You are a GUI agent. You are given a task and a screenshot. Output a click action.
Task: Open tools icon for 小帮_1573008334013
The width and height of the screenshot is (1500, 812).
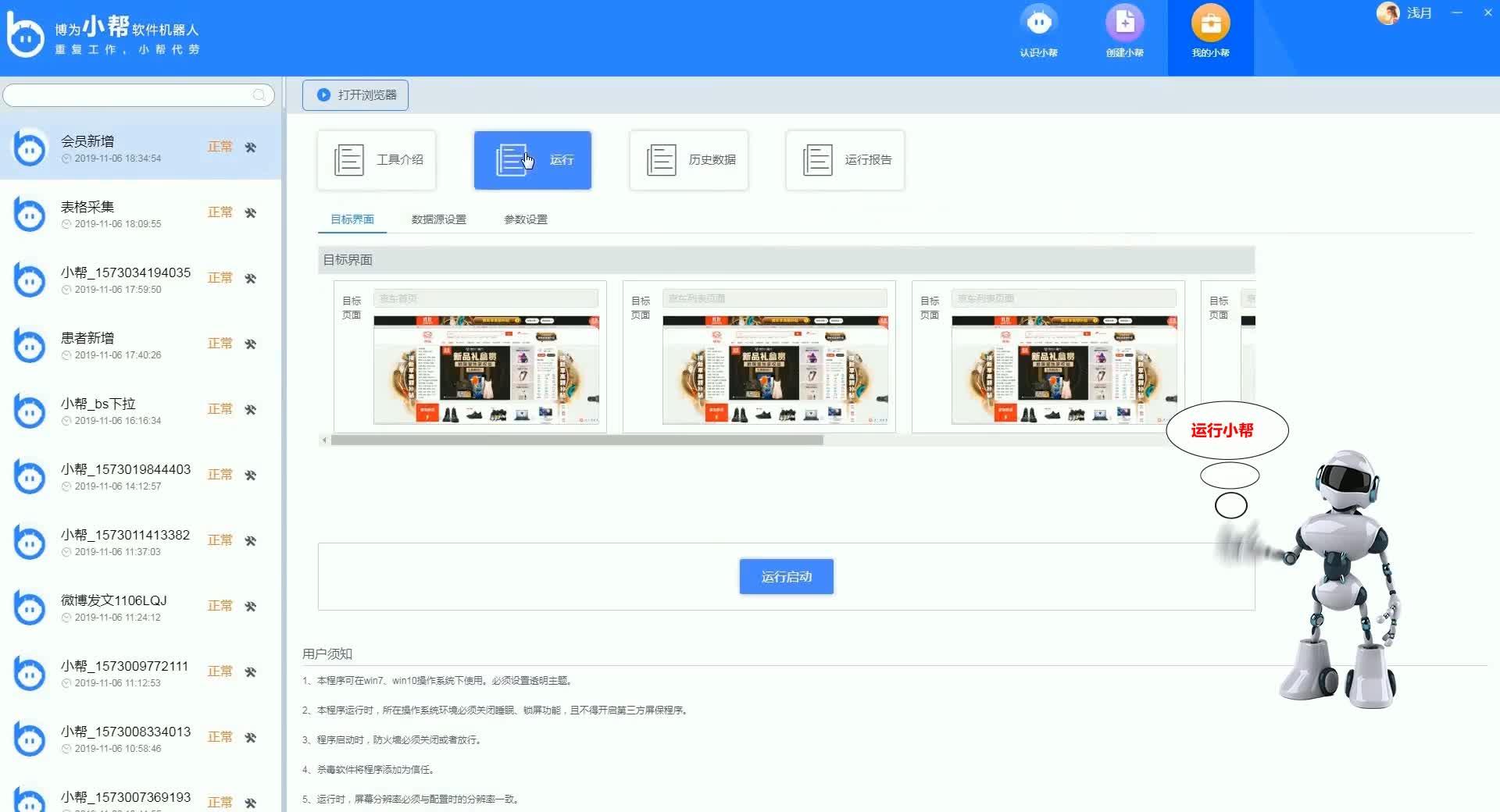251,737
